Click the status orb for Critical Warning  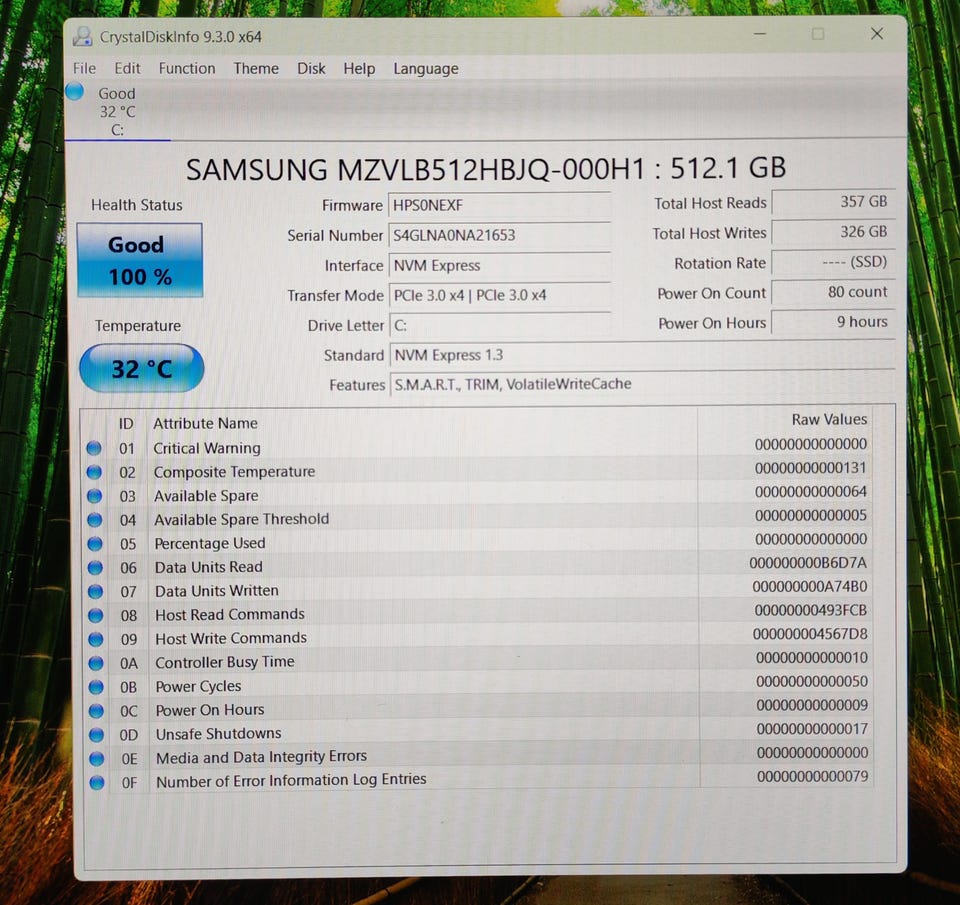pos(94,448)
